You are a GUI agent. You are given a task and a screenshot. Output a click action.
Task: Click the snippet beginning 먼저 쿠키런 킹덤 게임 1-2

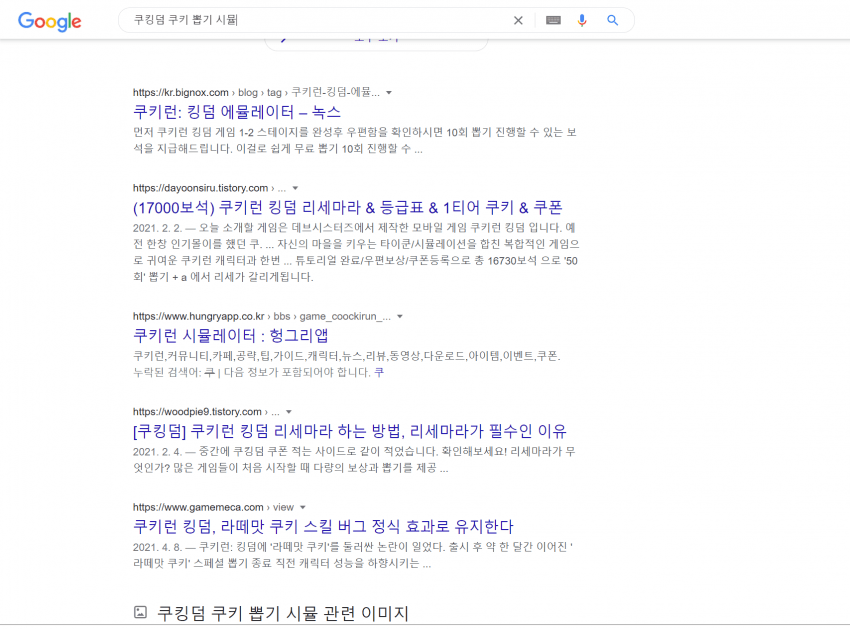pyautogui.click(x=355, y=140)
